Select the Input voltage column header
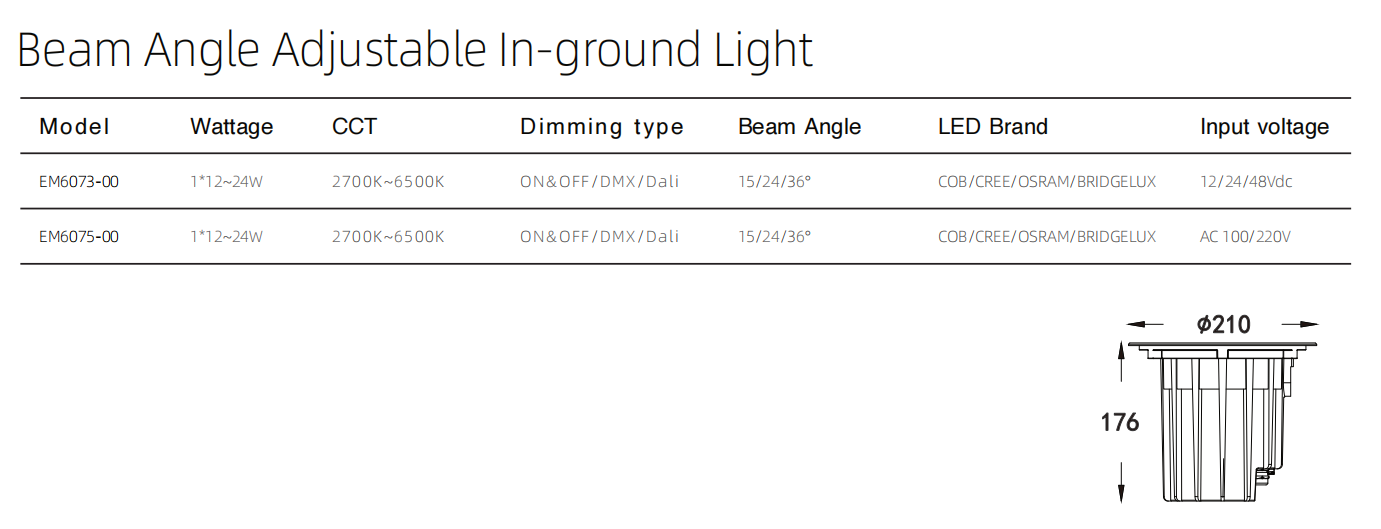Screen dimensions: 1381x529 click(x=1264, y=127)
